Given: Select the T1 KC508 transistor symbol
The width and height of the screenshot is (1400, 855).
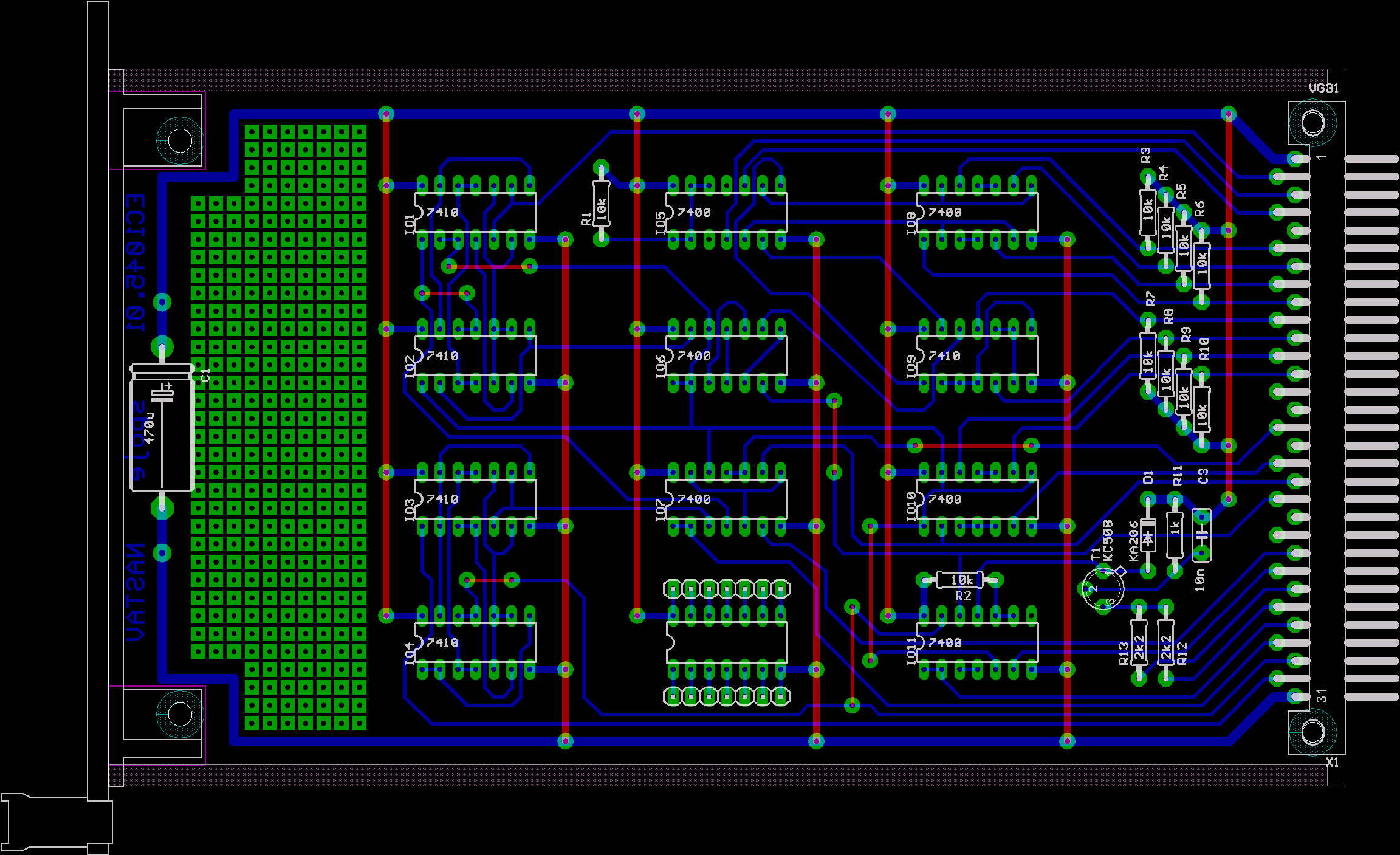Looking at the screenshot, I should [1103, 588].
